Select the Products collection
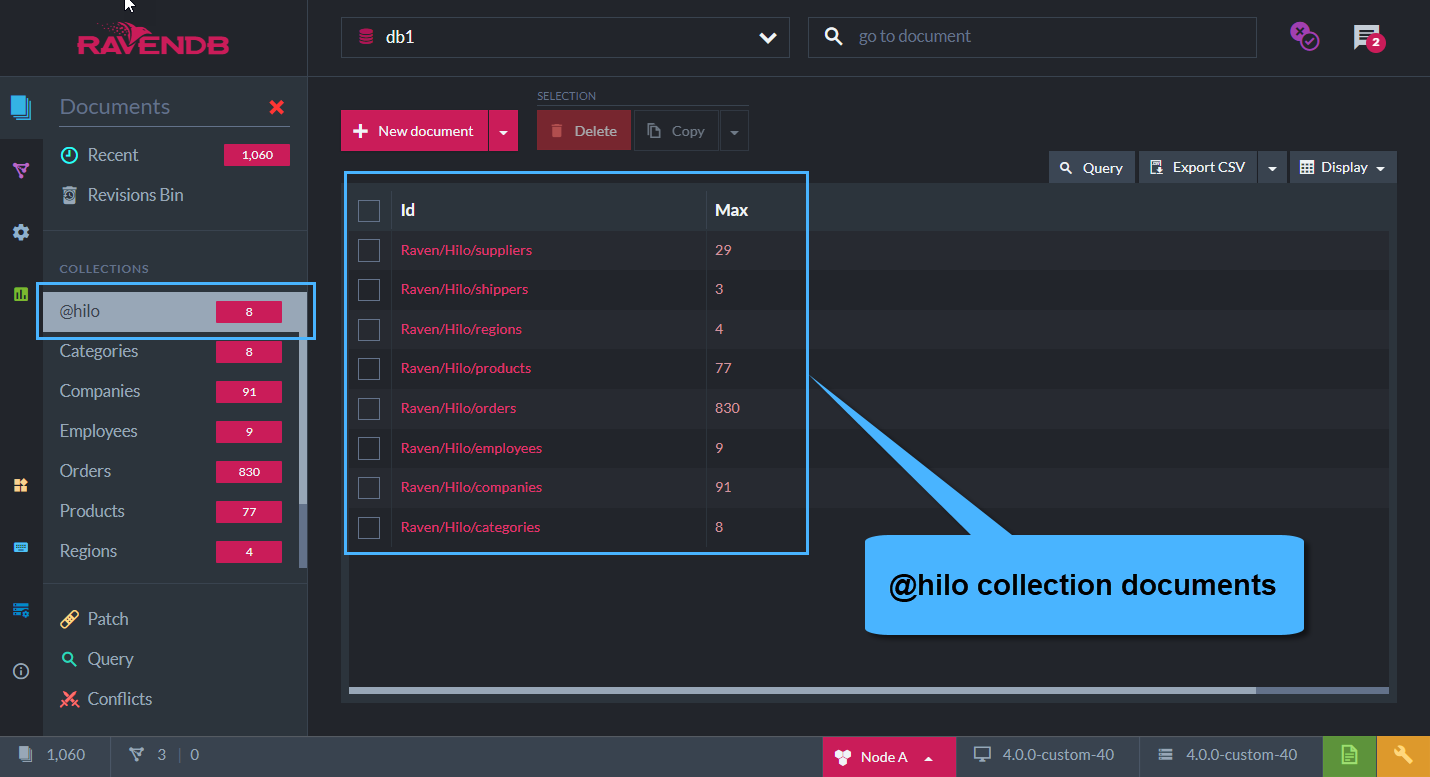This screenshot has height=777, width=1430. point(171,511)
